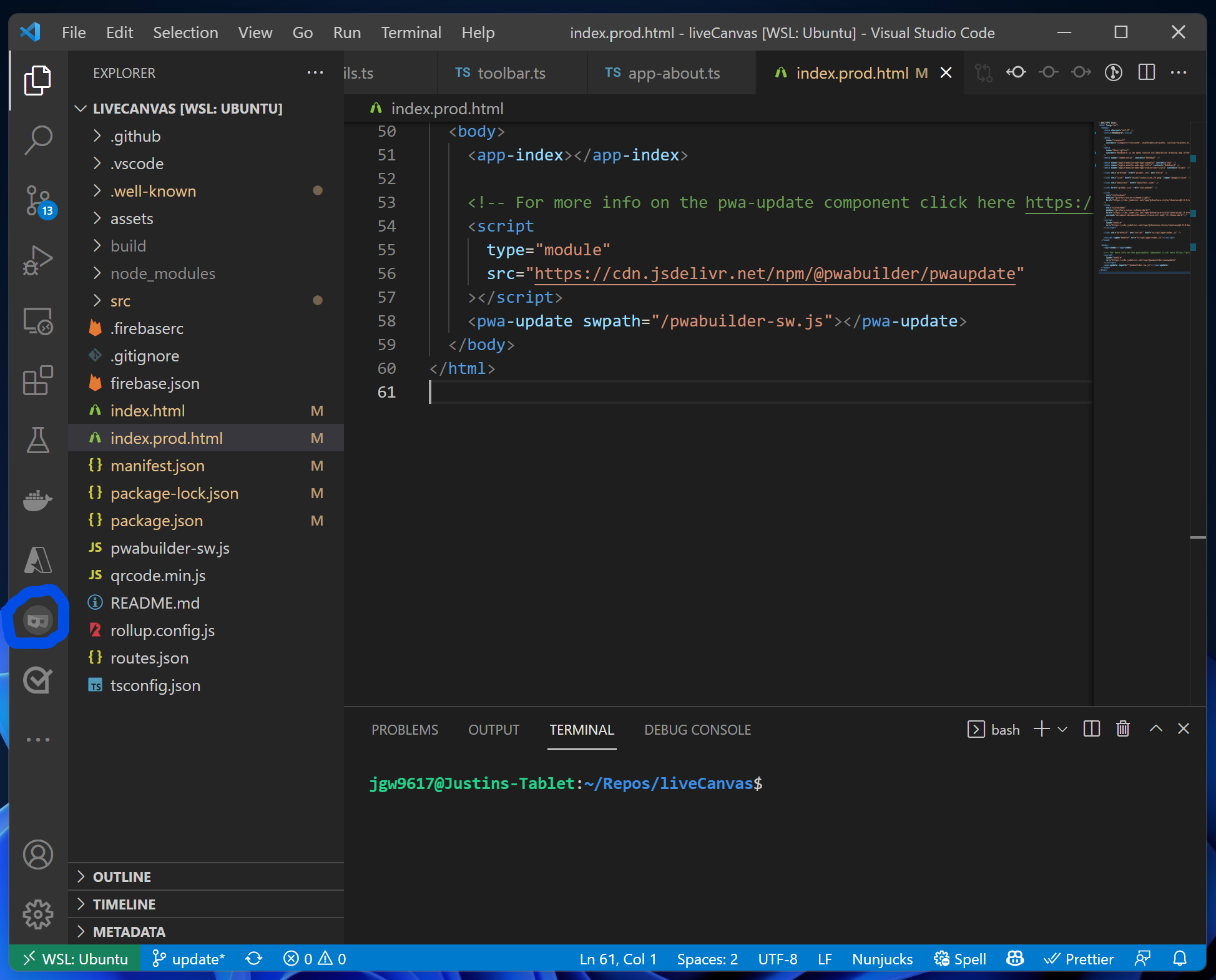Open the Terminal menu
This screenshot has width=1216, height=980.
(x=411, y=32)
